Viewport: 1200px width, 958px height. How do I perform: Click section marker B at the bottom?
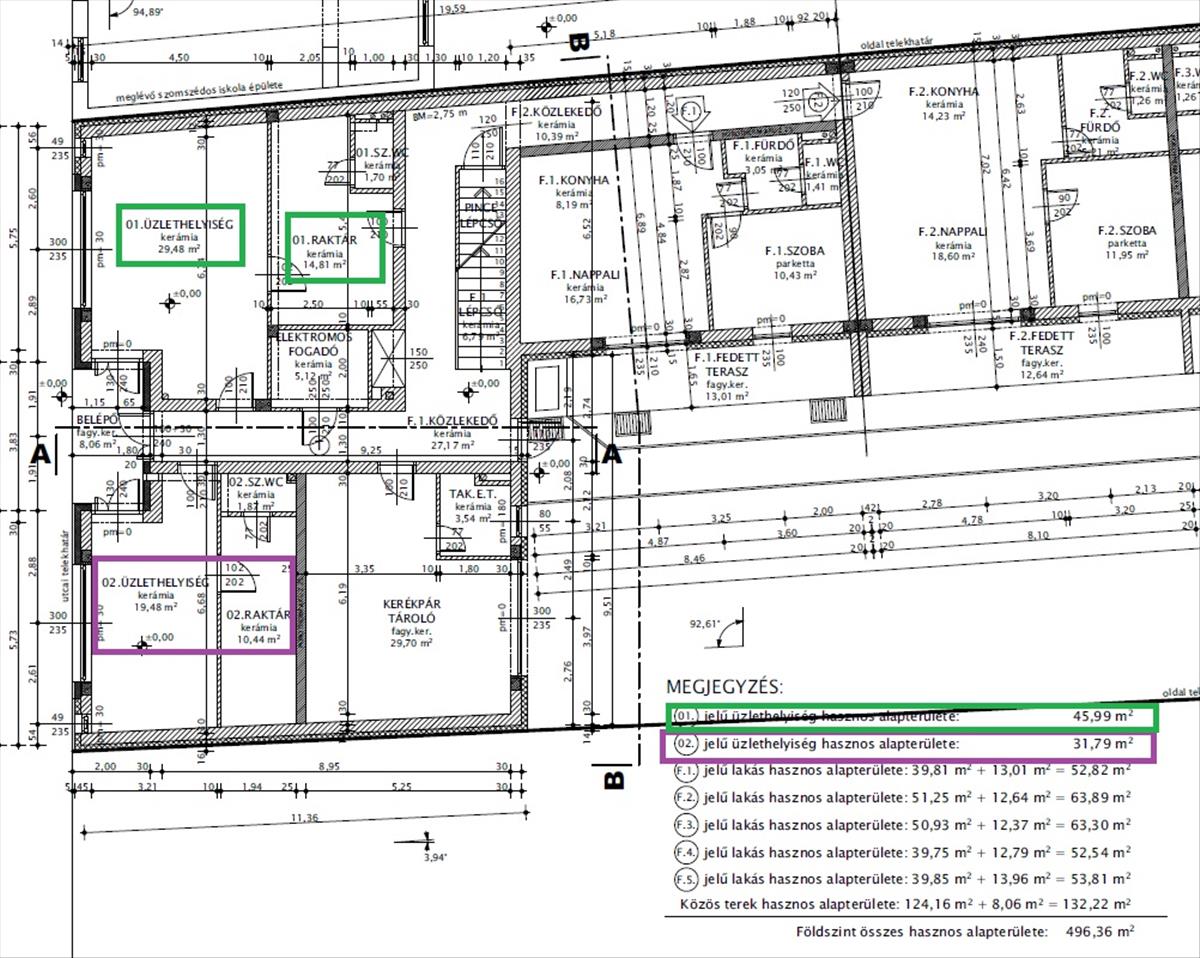tap(613, 778)
